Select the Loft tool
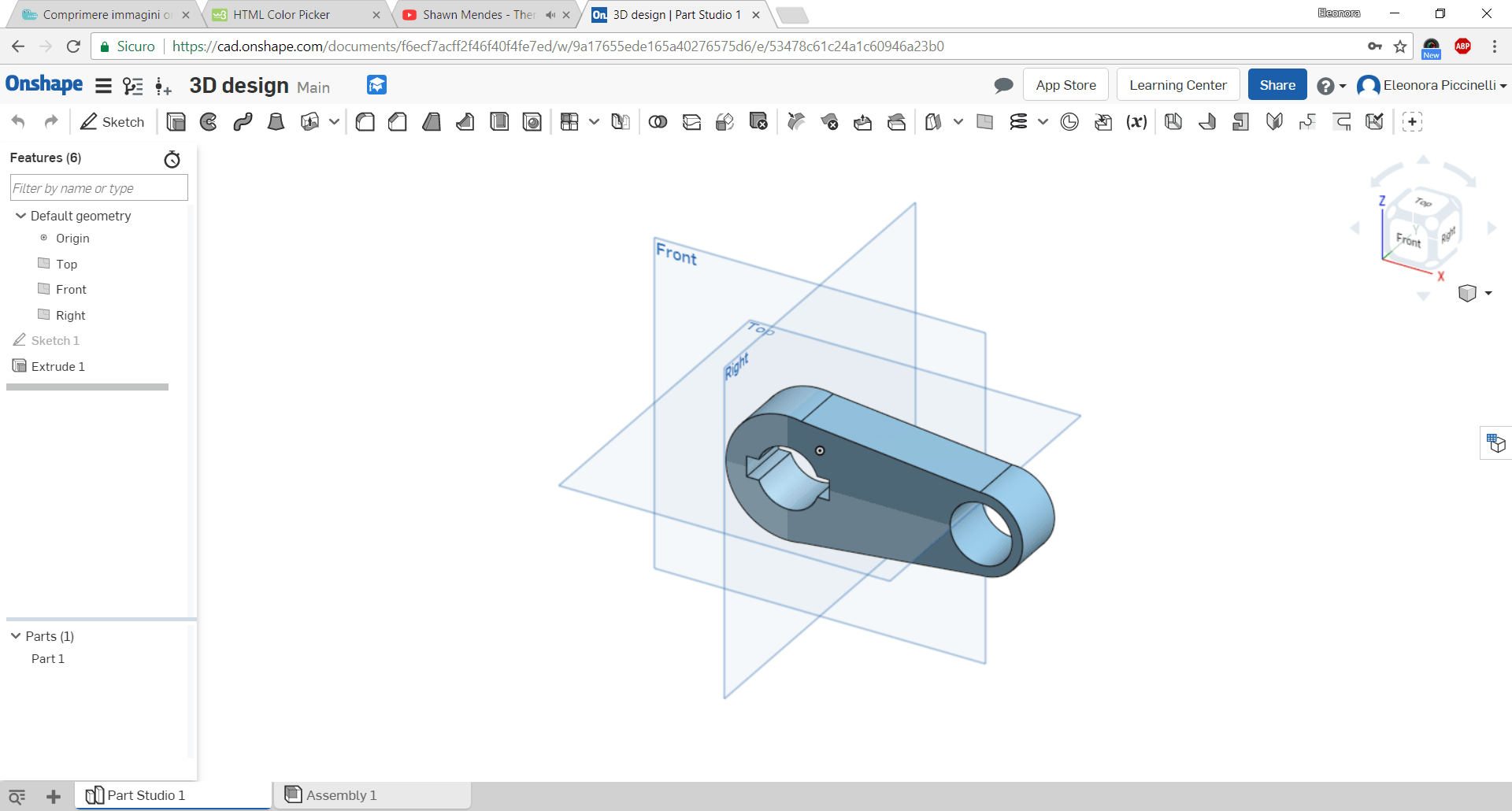 [276, 122]
